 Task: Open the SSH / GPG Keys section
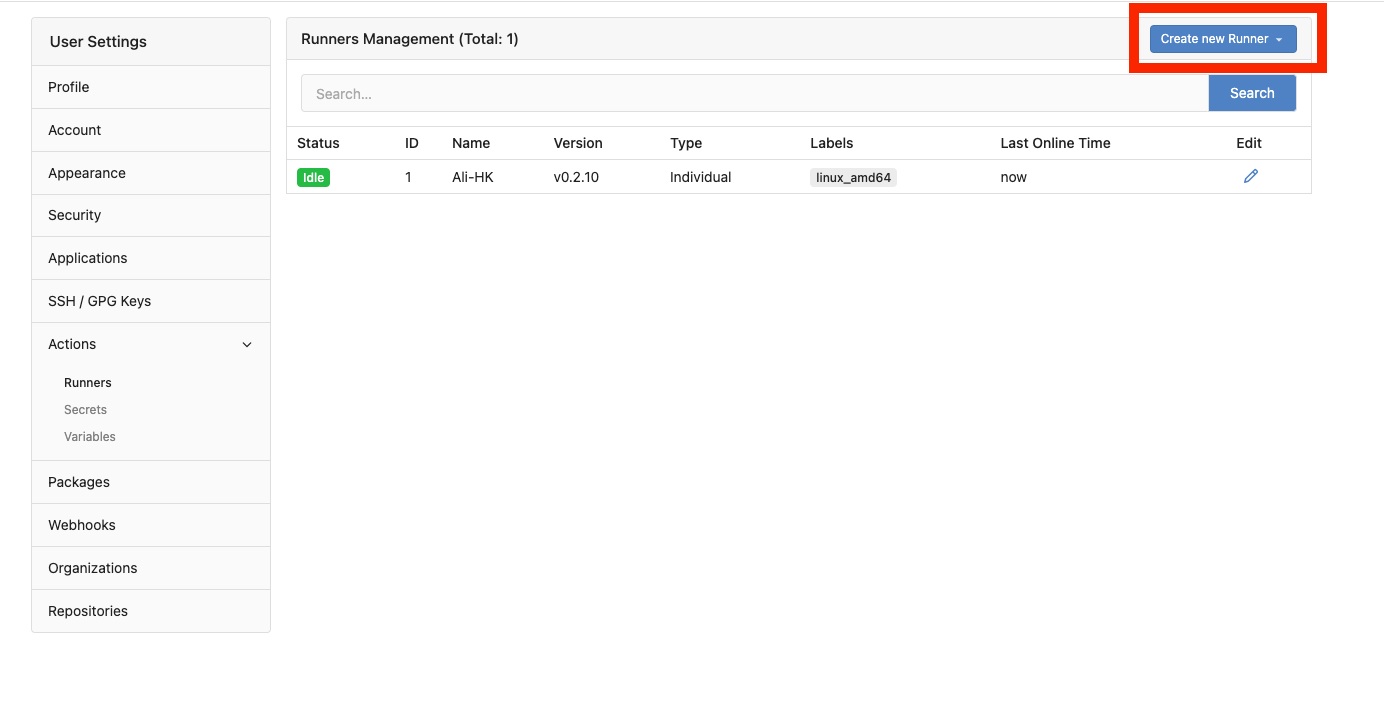point(99,300)
